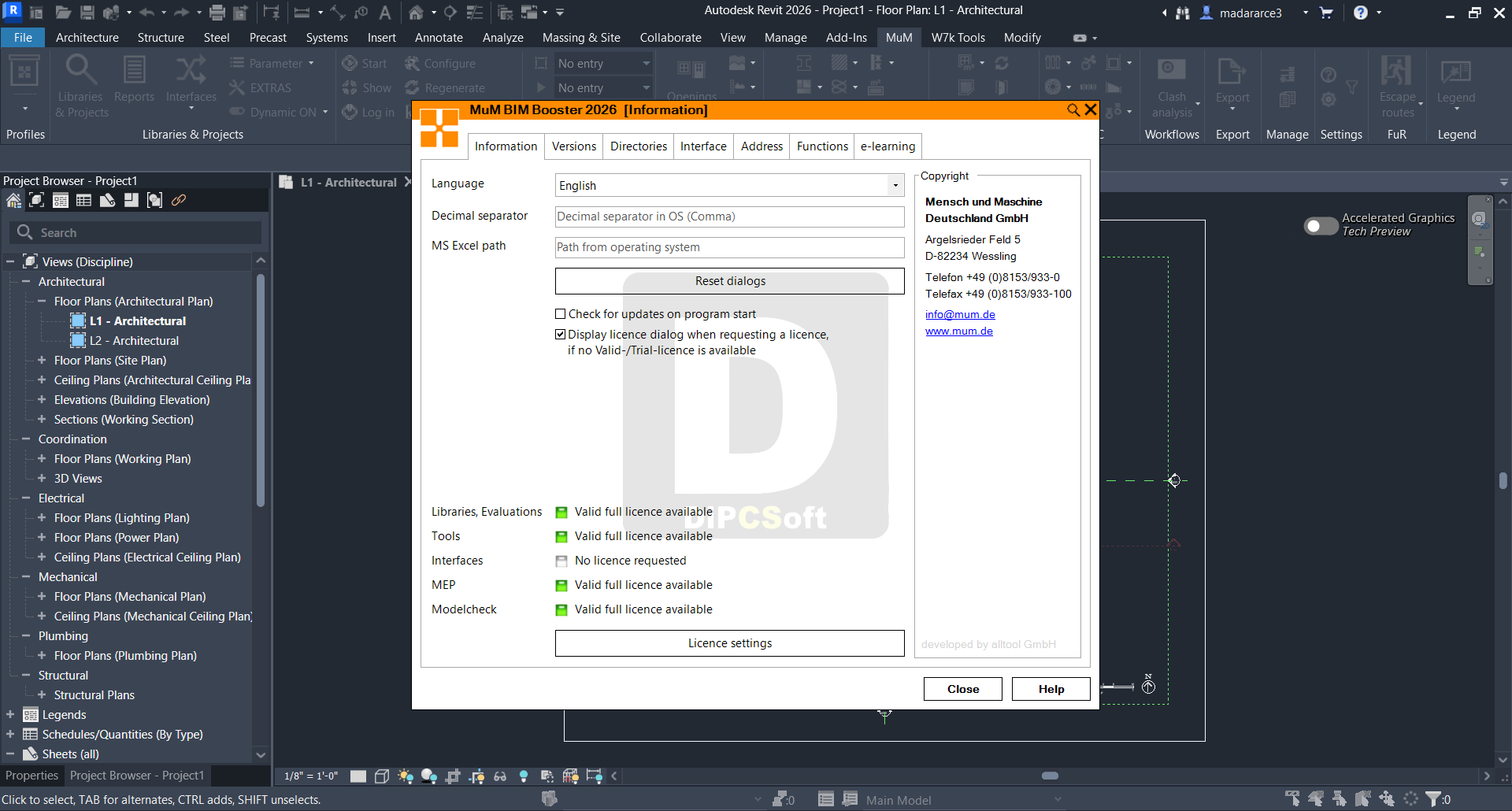The width and height of the screenshot is (1512, 811).
Task: Open the www.mum.de website link
Action: click(959, 331)
